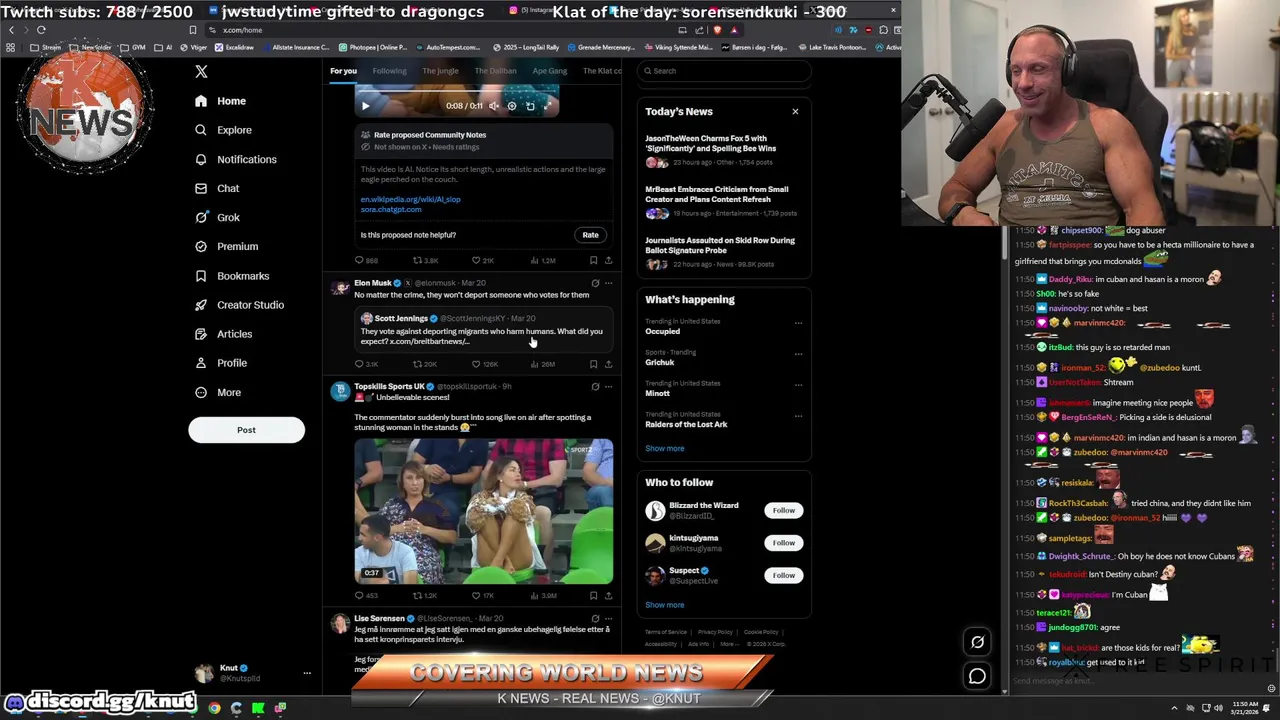Open Explore page from sidebar
Viewport: 1280px width, 720px height.
pyautogui.click(x=223, y=130)
